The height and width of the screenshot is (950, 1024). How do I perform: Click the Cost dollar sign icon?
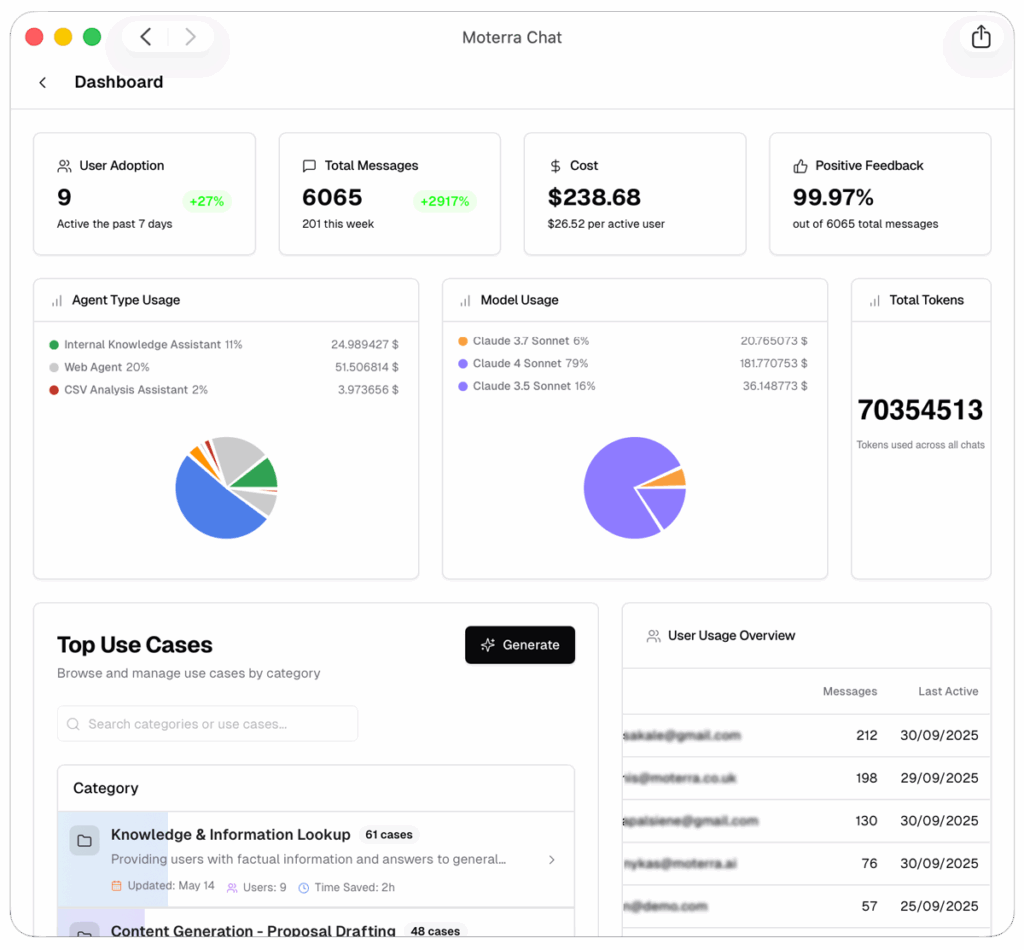(x=555, y=166)
